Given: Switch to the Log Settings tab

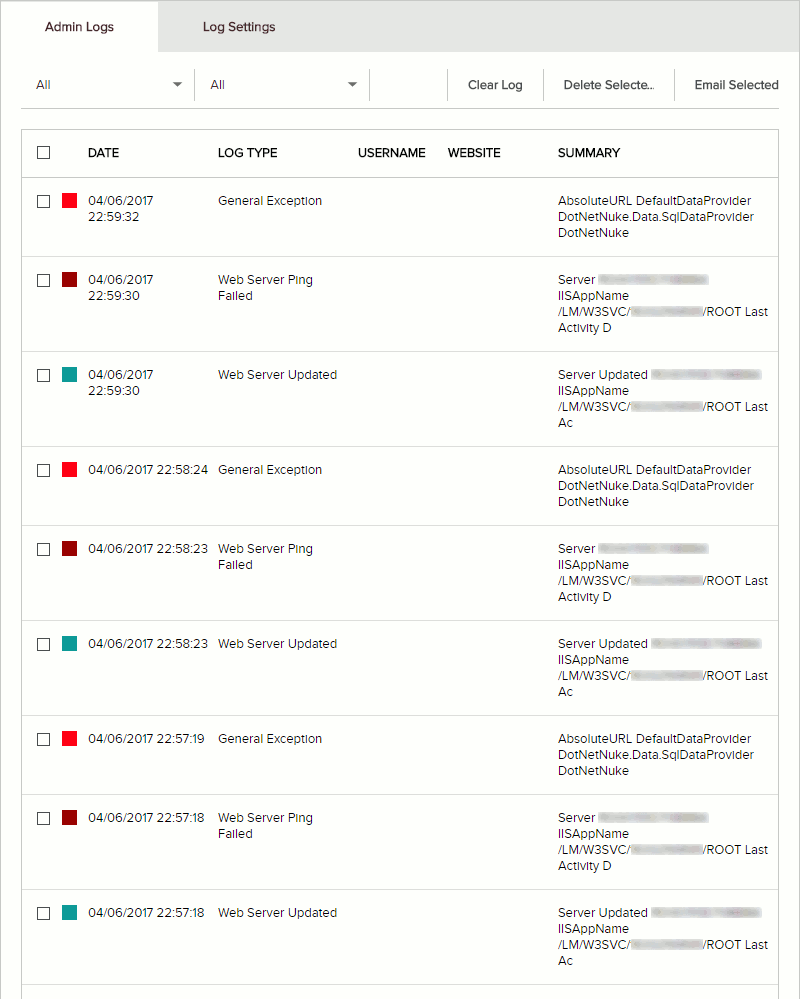Looking at the screenshot, I should [239, 27].
